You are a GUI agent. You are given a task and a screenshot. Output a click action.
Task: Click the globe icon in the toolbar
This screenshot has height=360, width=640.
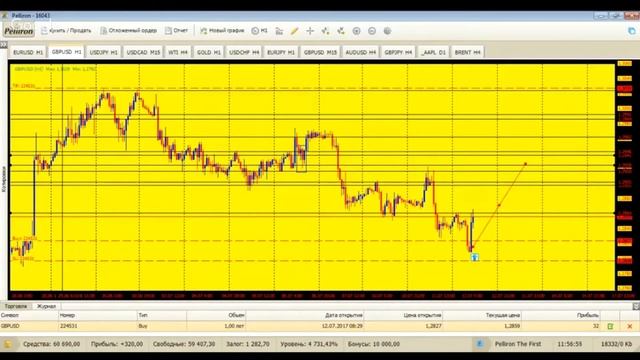(387, 31)
